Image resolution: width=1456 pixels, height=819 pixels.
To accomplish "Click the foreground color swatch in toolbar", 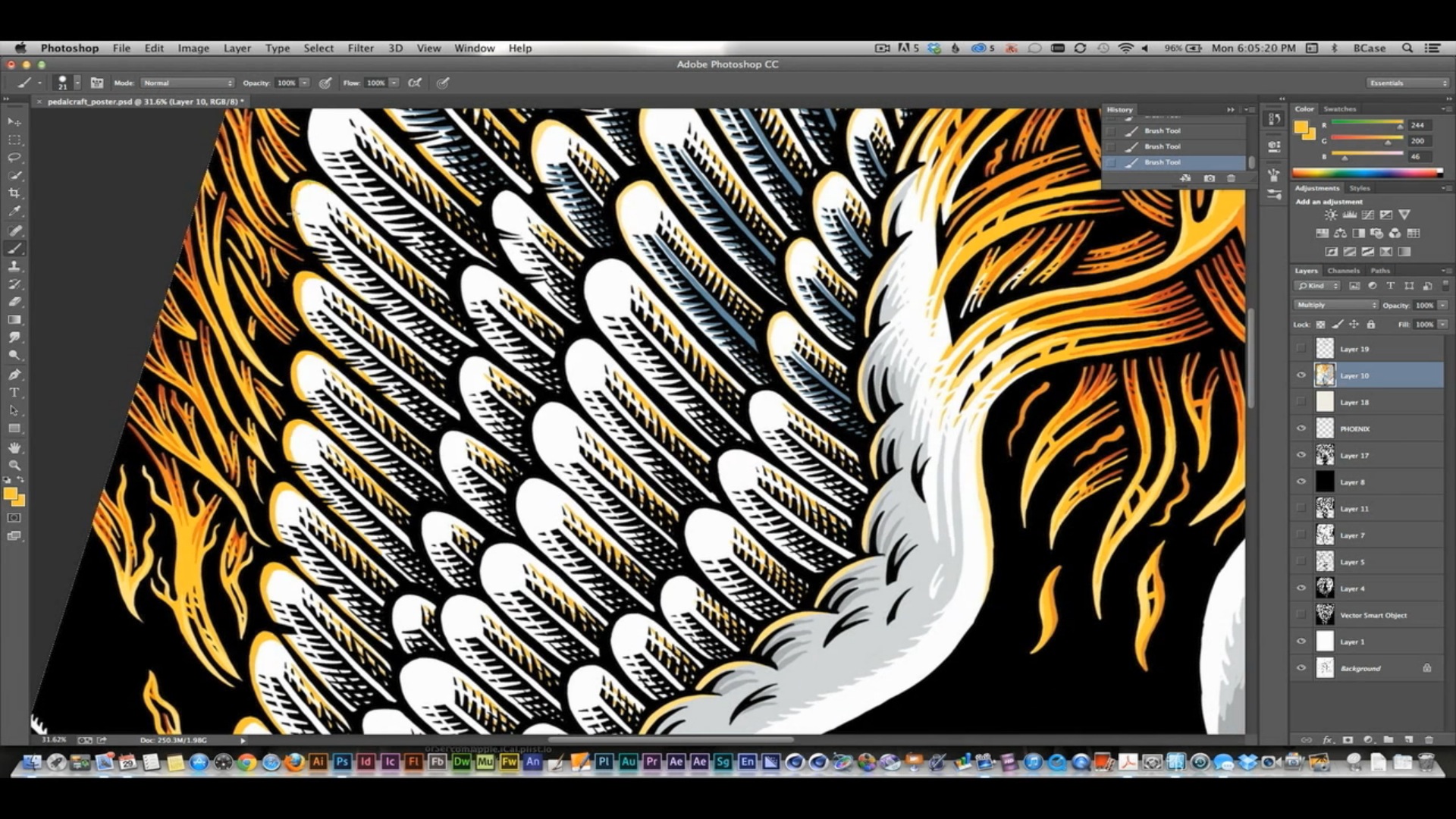I will pos(10,494).
